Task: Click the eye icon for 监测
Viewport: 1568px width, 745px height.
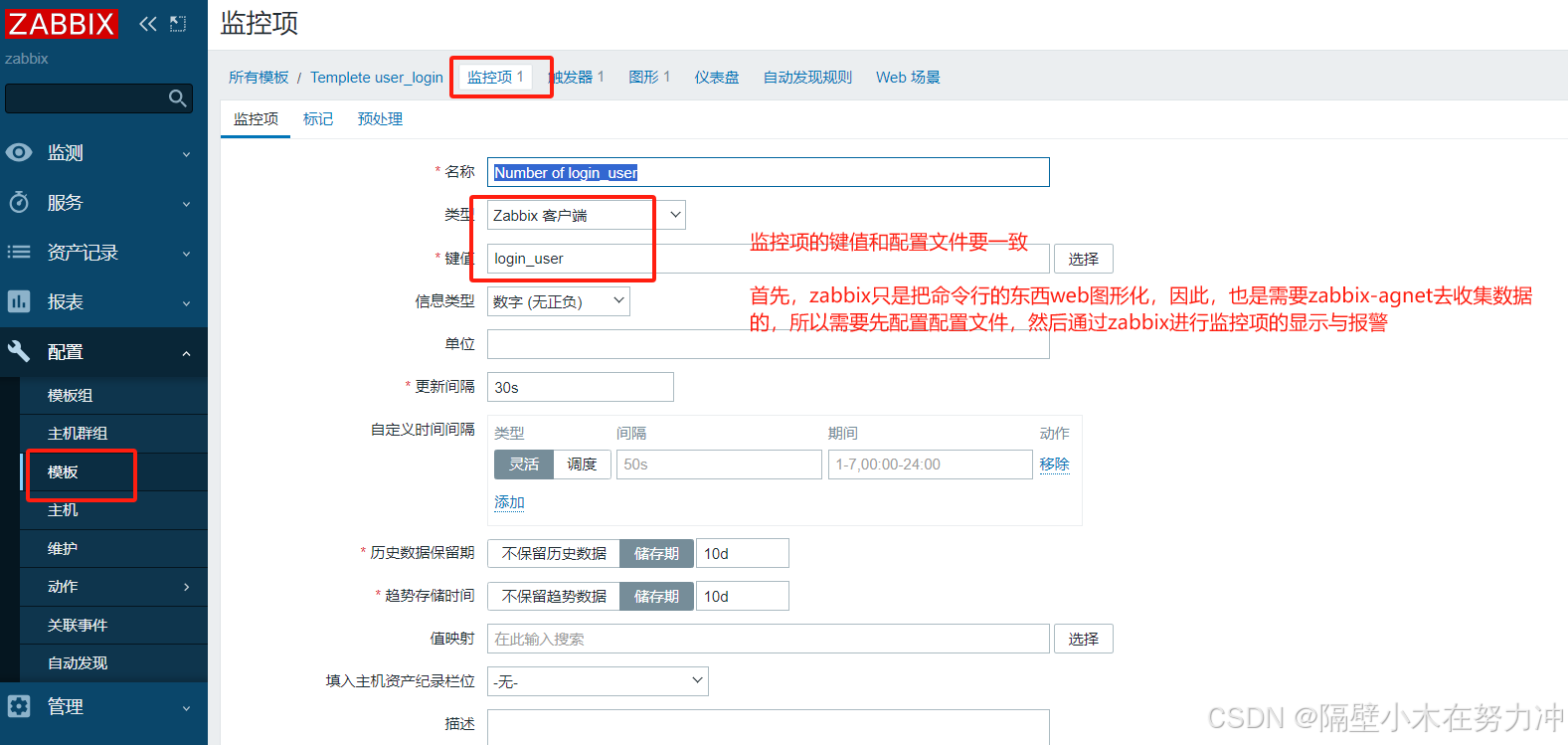Action: tap(19, 152)
